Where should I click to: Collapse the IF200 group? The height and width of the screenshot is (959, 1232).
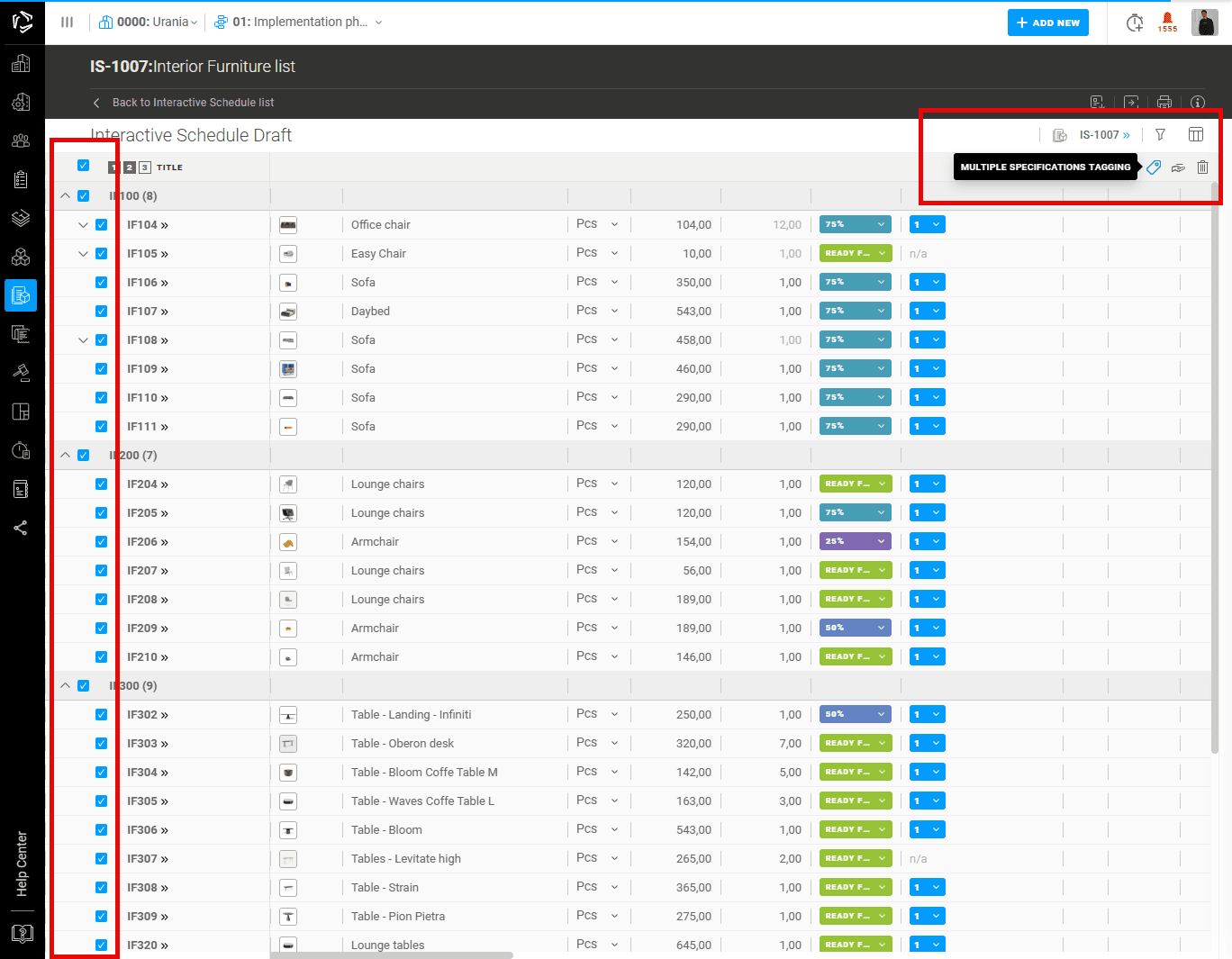[x=65, y=456]
